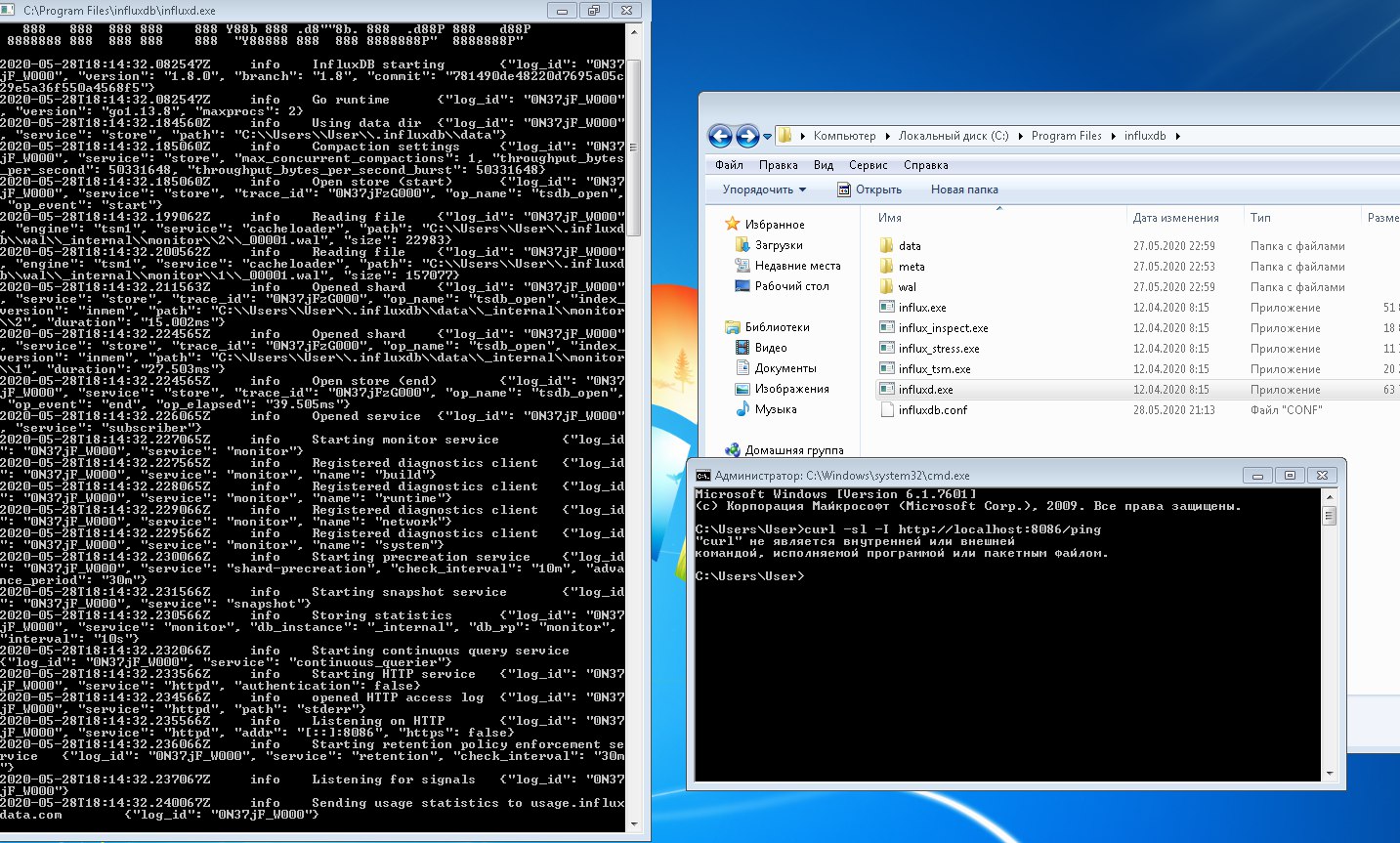1400x843 pixels.
Task: Click the Explorer address bar folder icon
Action: [785, 136]
